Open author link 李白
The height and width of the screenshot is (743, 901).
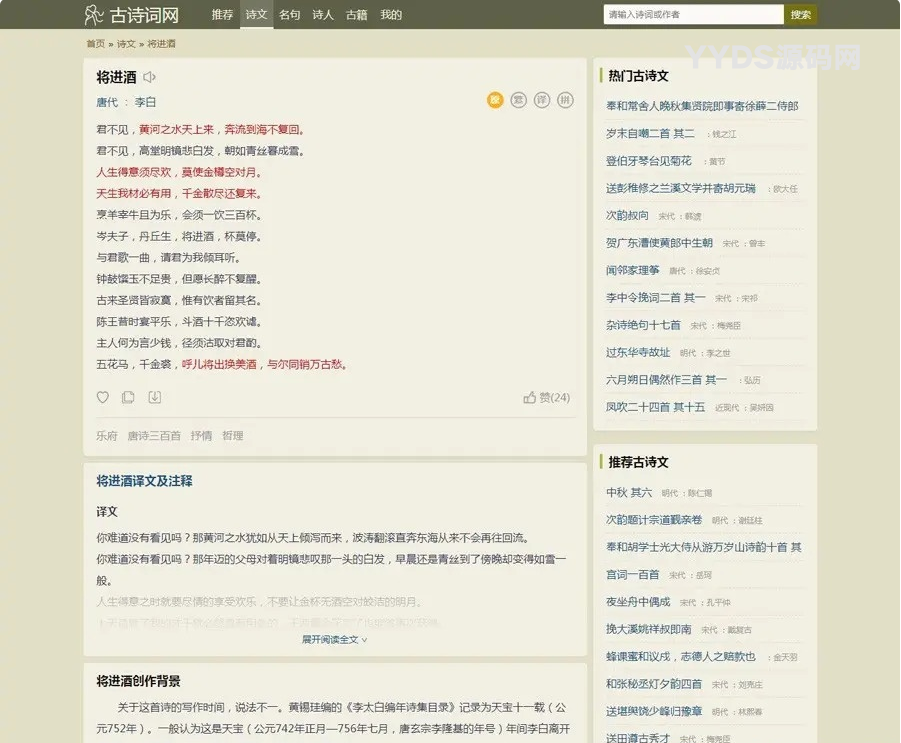coord(145,102)
